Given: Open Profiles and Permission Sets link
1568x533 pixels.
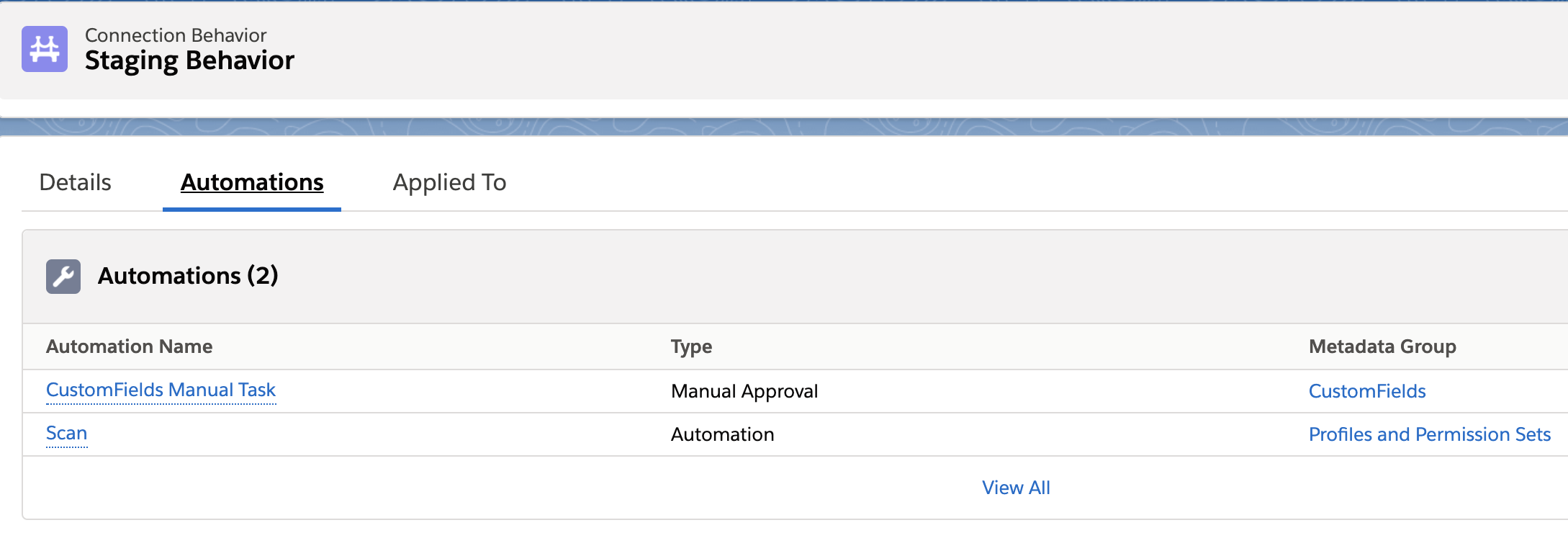Looking at the screenshot, I should point(1430,434).
